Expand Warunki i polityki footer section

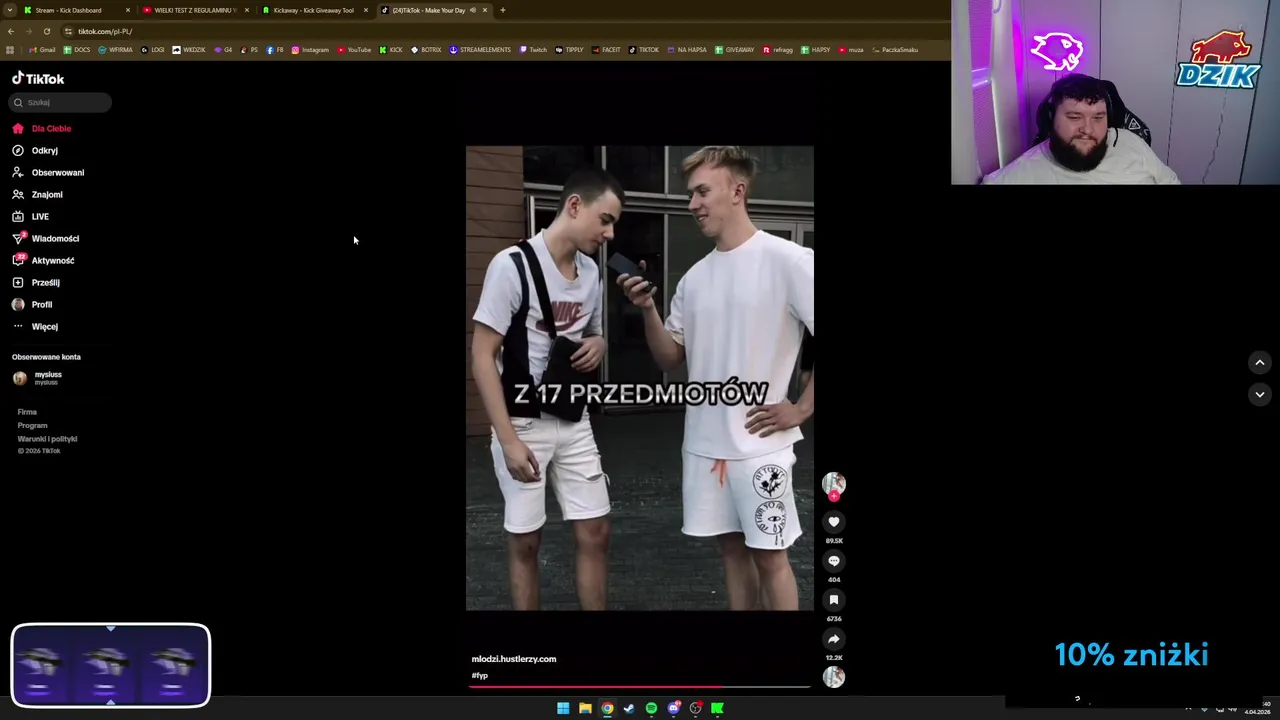(x=47, y=439)
